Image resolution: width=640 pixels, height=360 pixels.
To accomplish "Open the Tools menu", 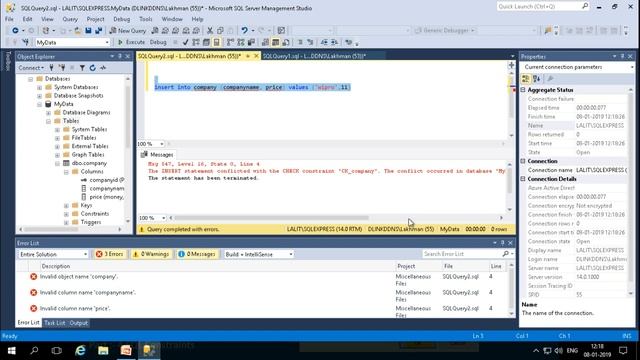I will pos(145,19).
